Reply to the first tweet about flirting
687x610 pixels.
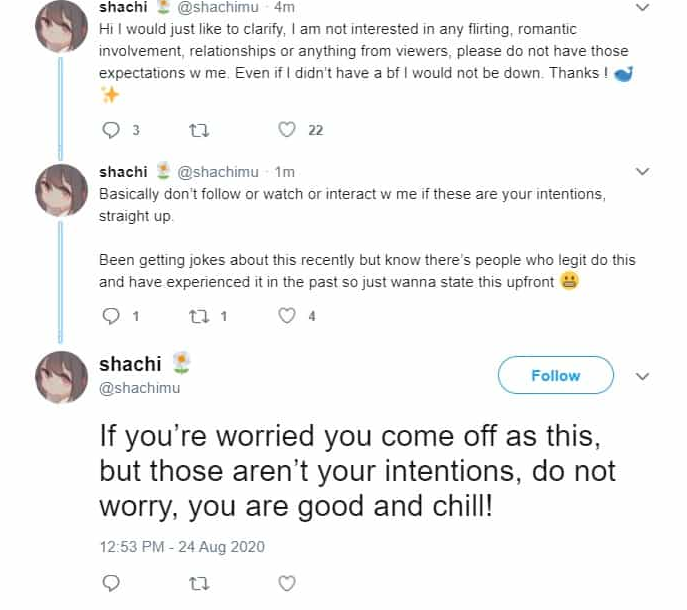pos(111,130)
